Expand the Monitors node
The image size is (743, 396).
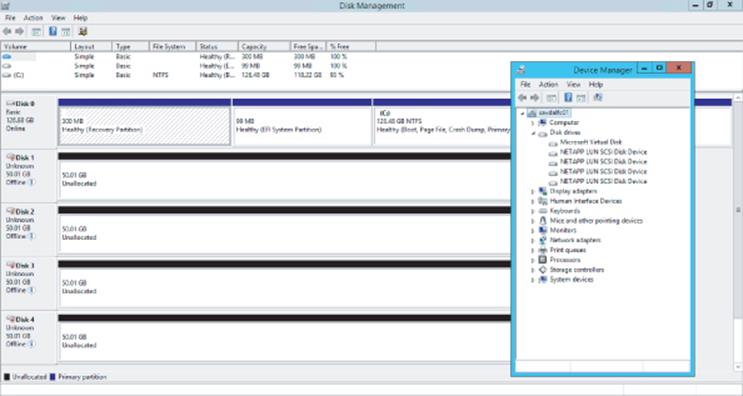533,231
